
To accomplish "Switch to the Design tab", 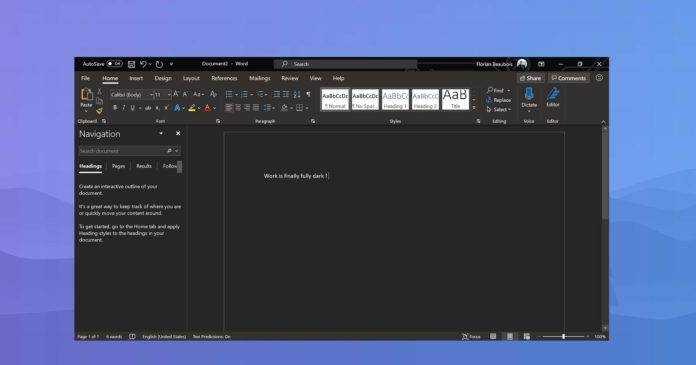I will click(x=163, y=78).
